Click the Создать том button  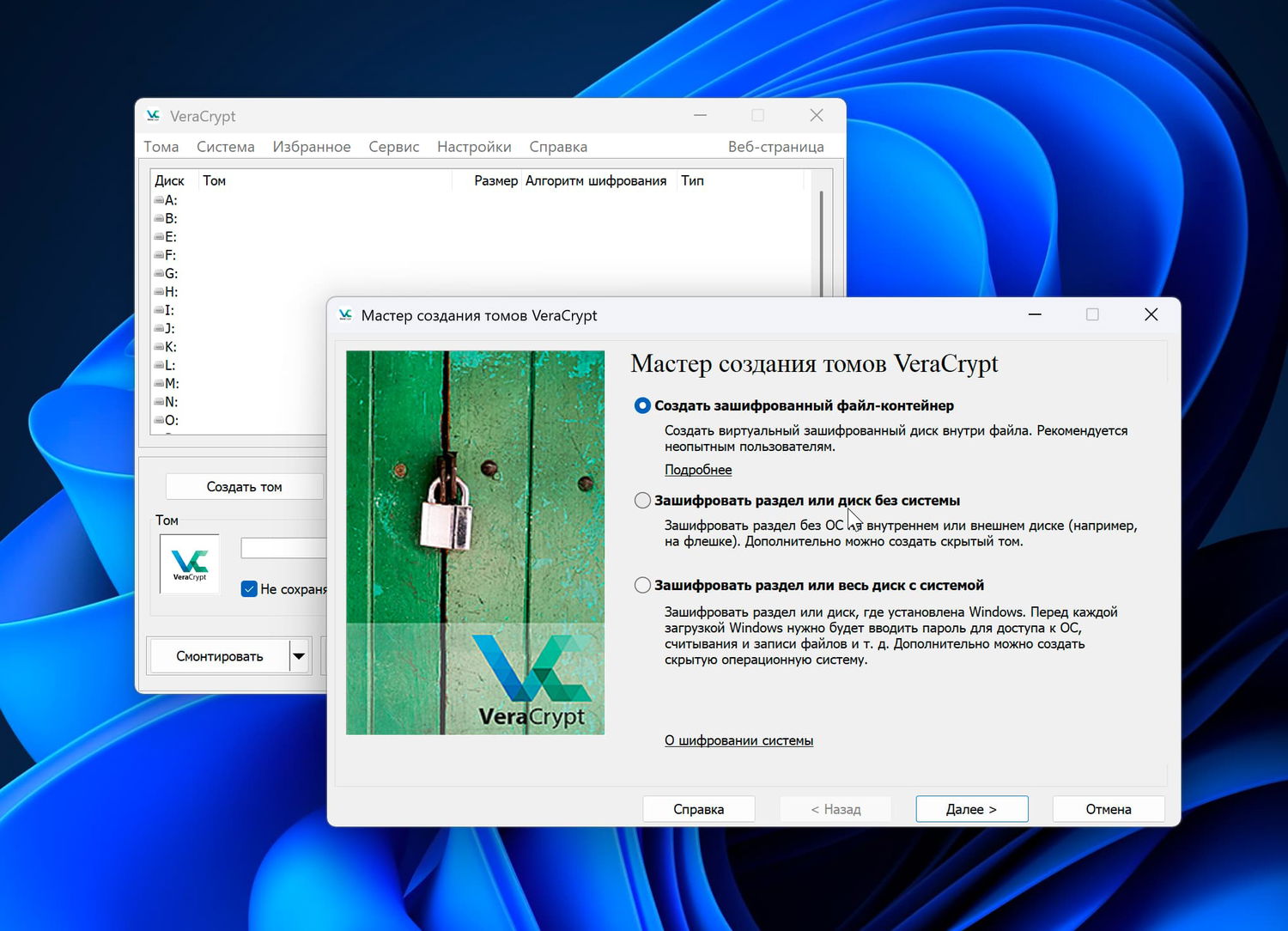(245, 487)
